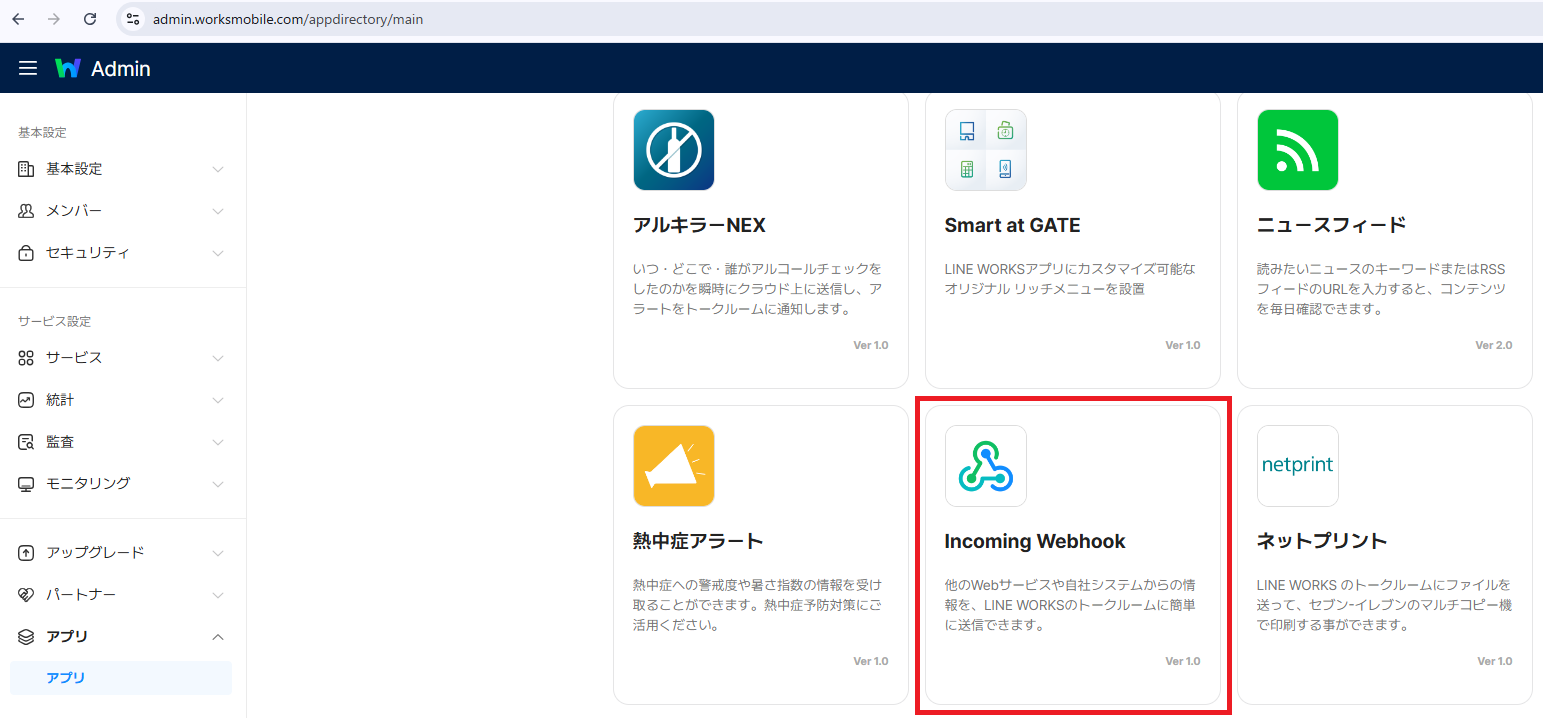Open the 監査 menu item
Image resolution: width=1543 pixels, height=718 pixels.
point(121,442)
